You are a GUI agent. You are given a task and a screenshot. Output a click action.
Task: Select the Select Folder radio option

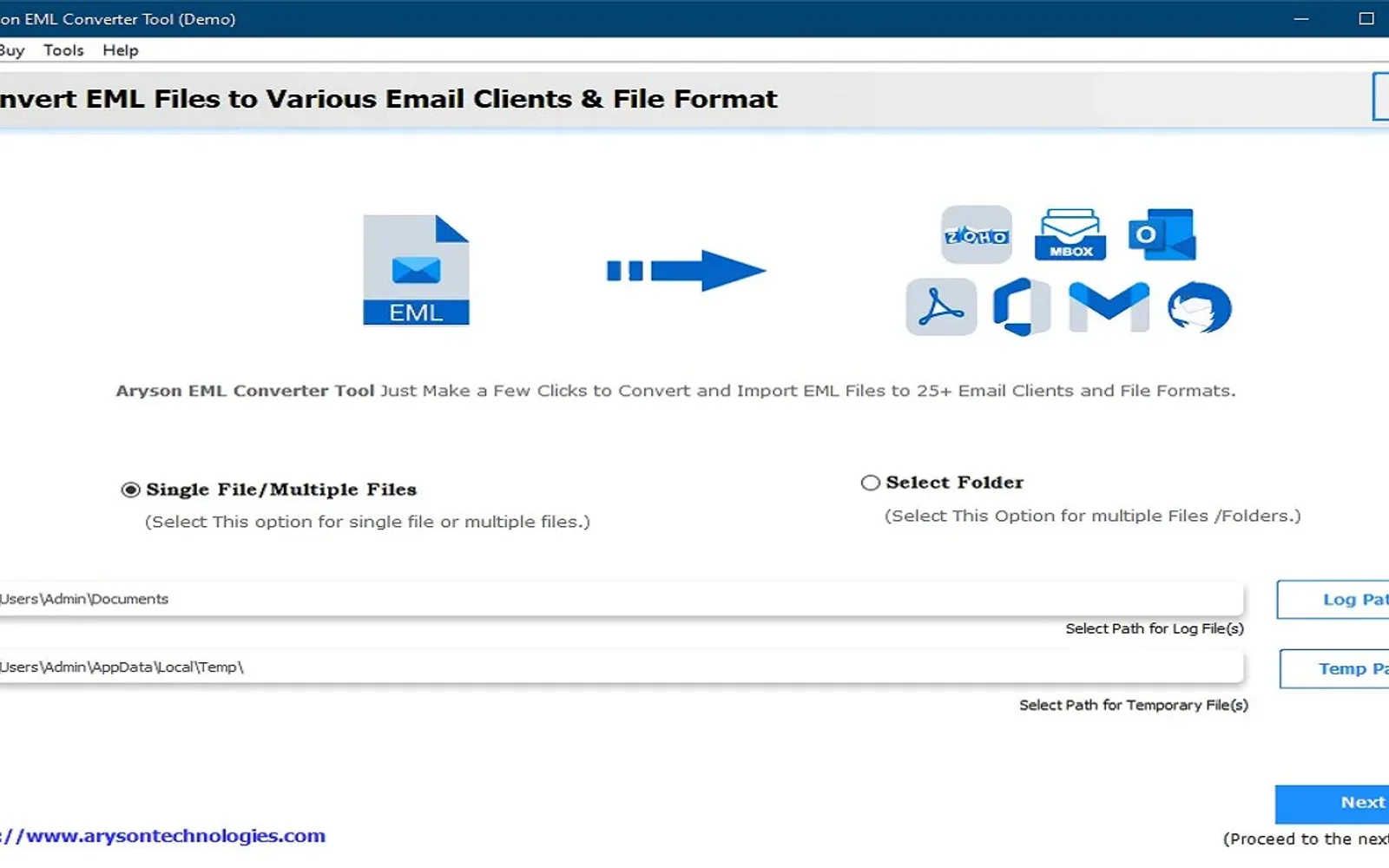(870, 483)
